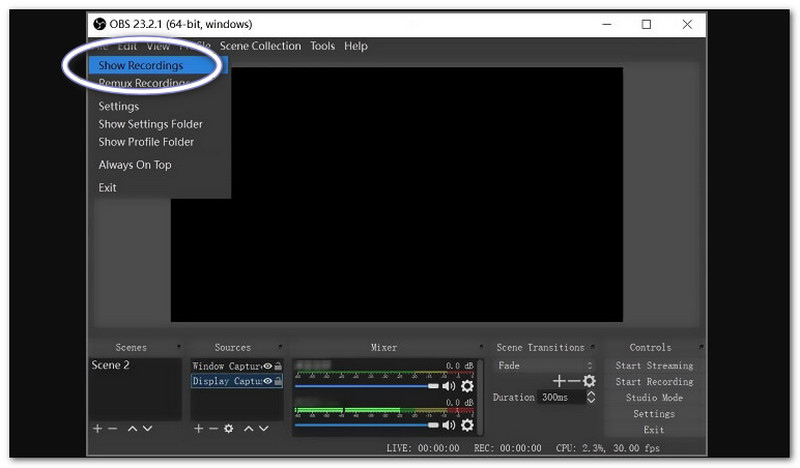
Task: Undock the Sources panel using its float icon
Action: 280,347
